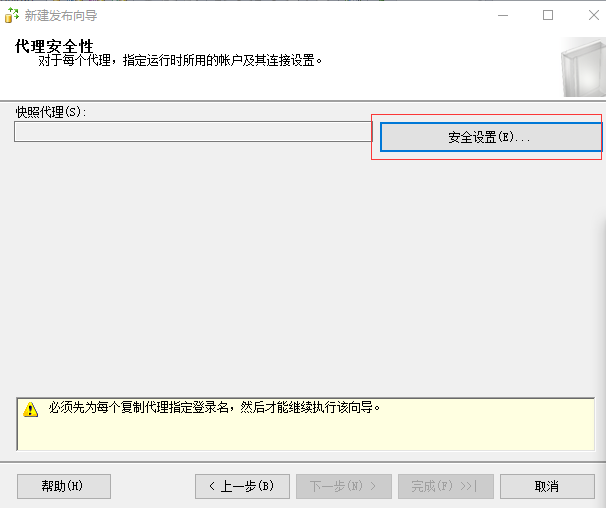
Task: Cancel the wizard with 取消
Action: click(x=547, y=486)
